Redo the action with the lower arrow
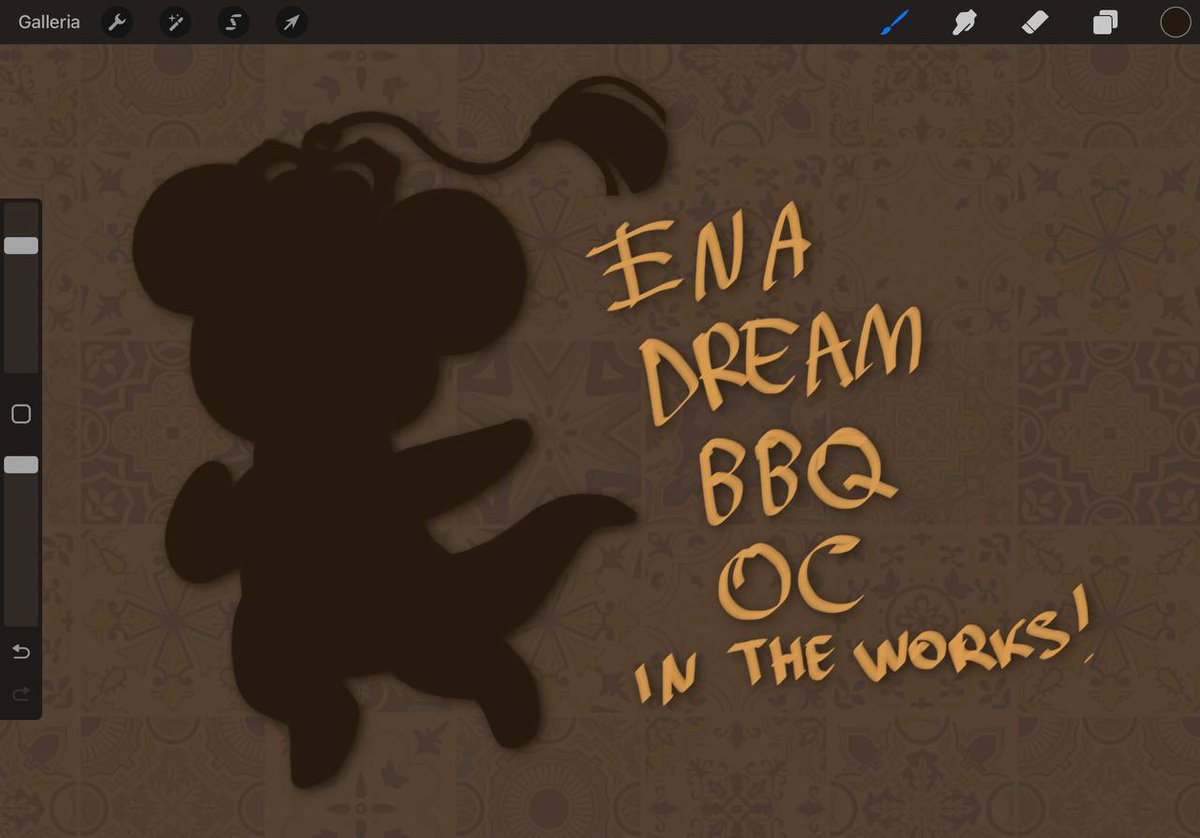Image resolution: width=1200 pixels, height=838 pixels. 21,694
